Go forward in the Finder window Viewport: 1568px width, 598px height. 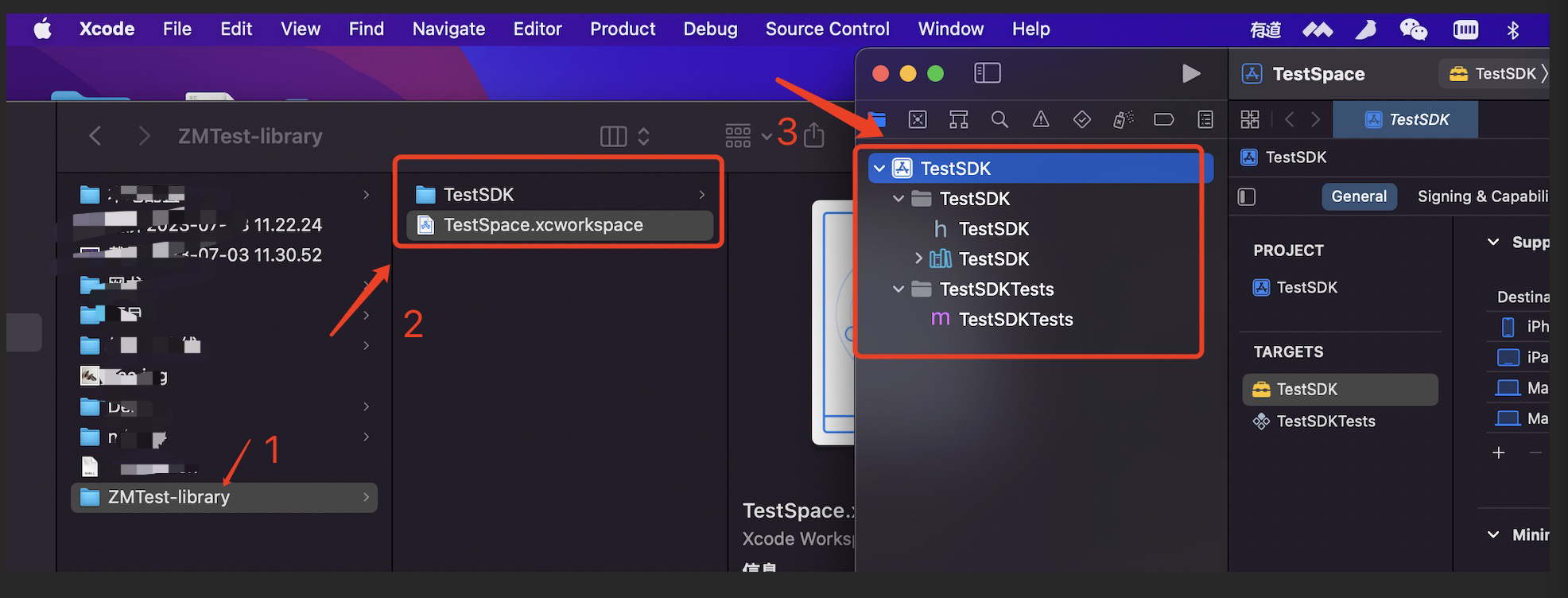point(144,136)
